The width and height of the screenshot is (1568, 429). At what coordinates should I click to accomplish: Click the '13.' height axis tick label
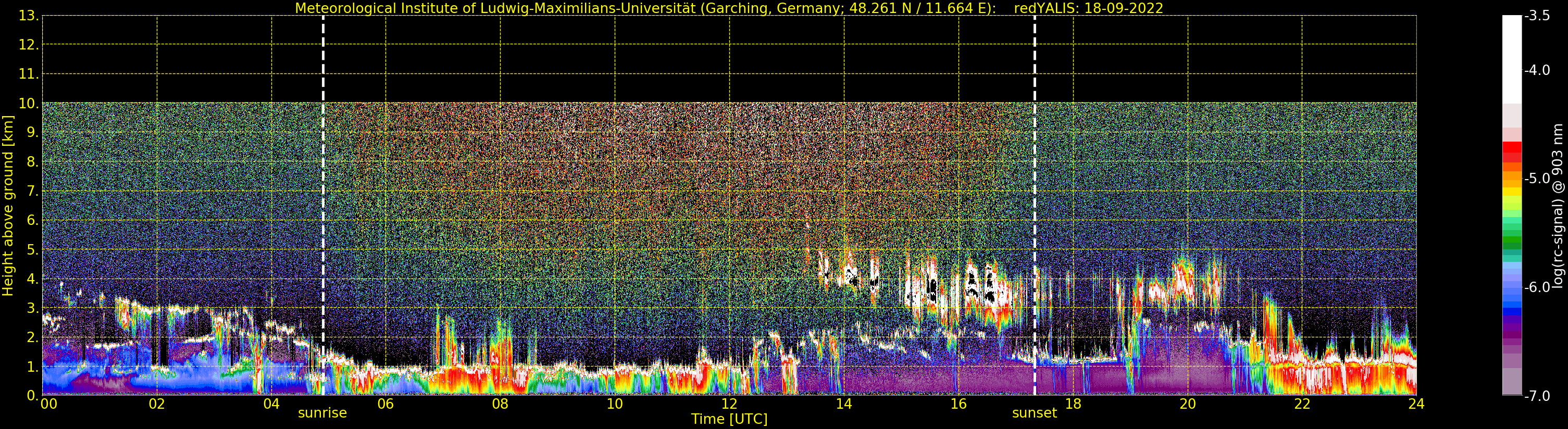click(x=29, y=16)
